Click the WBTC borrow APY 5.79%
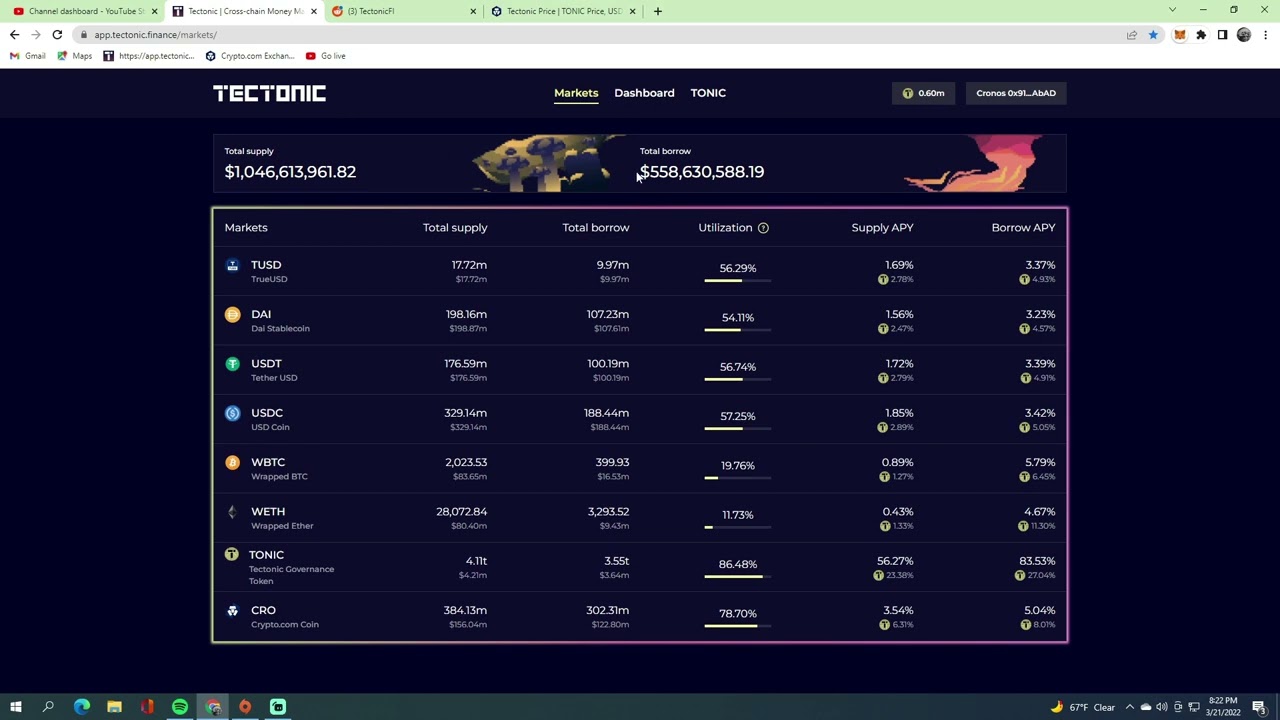This screenshot has width=1280, height=720. click(x=1040, y=462)
